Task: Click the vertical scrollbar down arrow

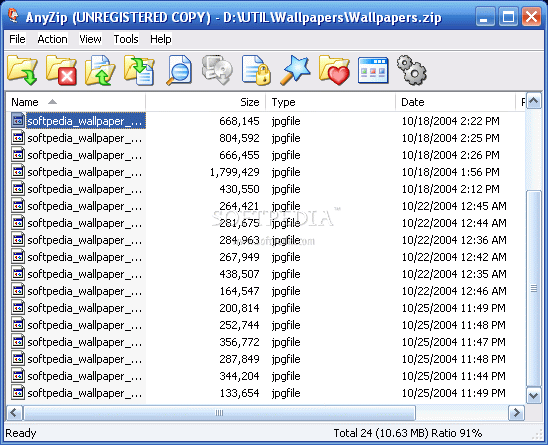Action: [x=534, y=395]
